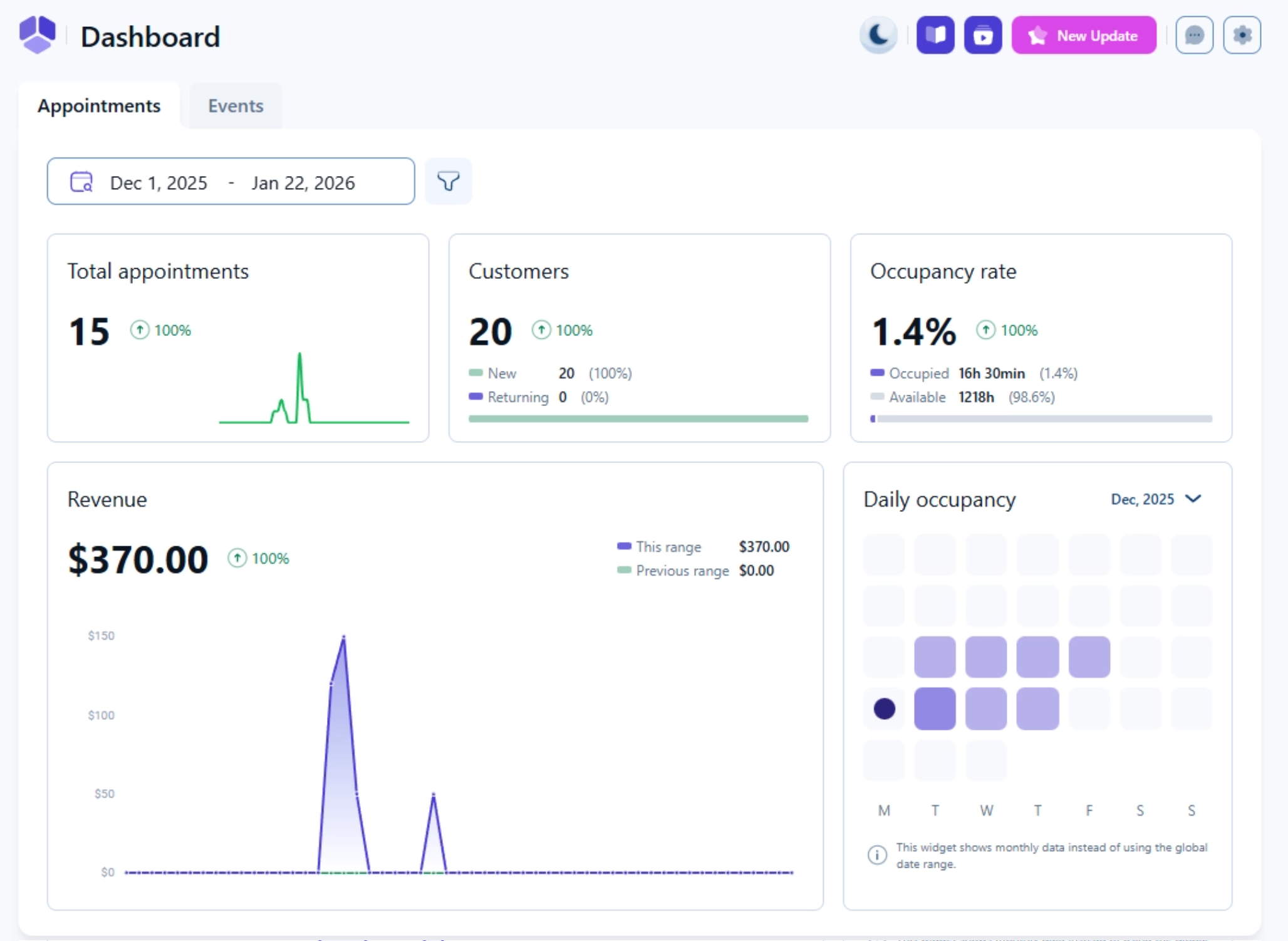Click the filter icon beside the date range
This screenshot has height=941, width=1288.
(449, 181)
